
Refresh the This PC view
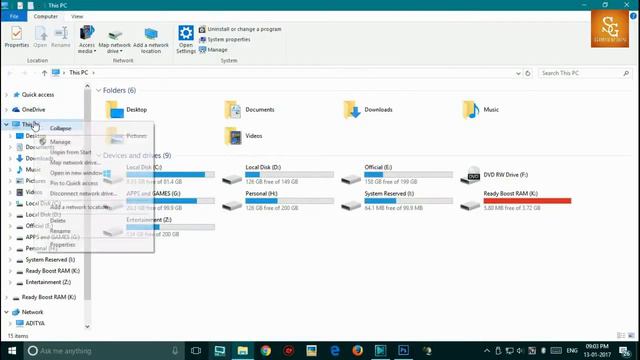coord(528,73)
